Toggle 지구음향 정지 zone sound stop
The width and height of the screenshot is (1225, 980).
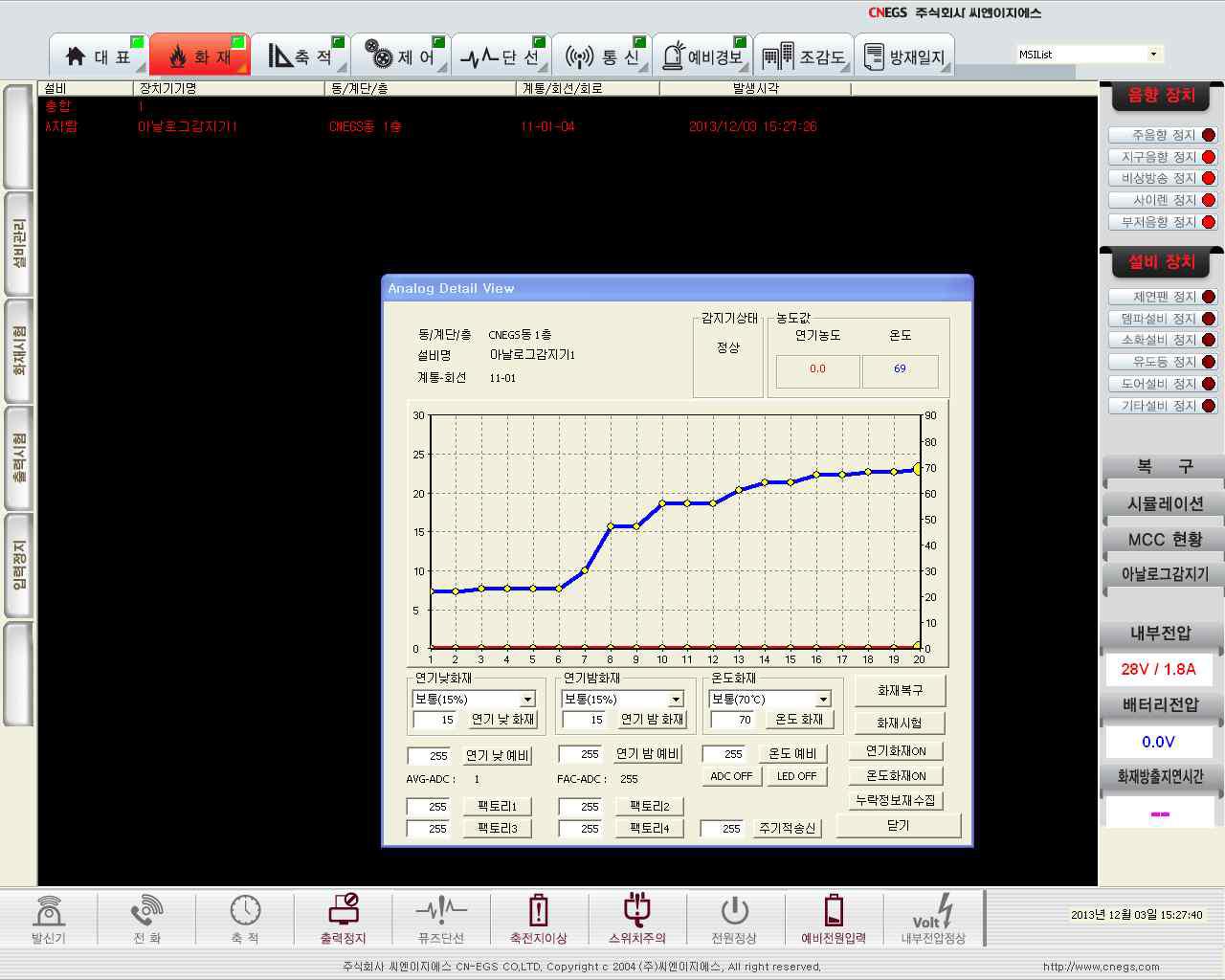pos(1162,157)
